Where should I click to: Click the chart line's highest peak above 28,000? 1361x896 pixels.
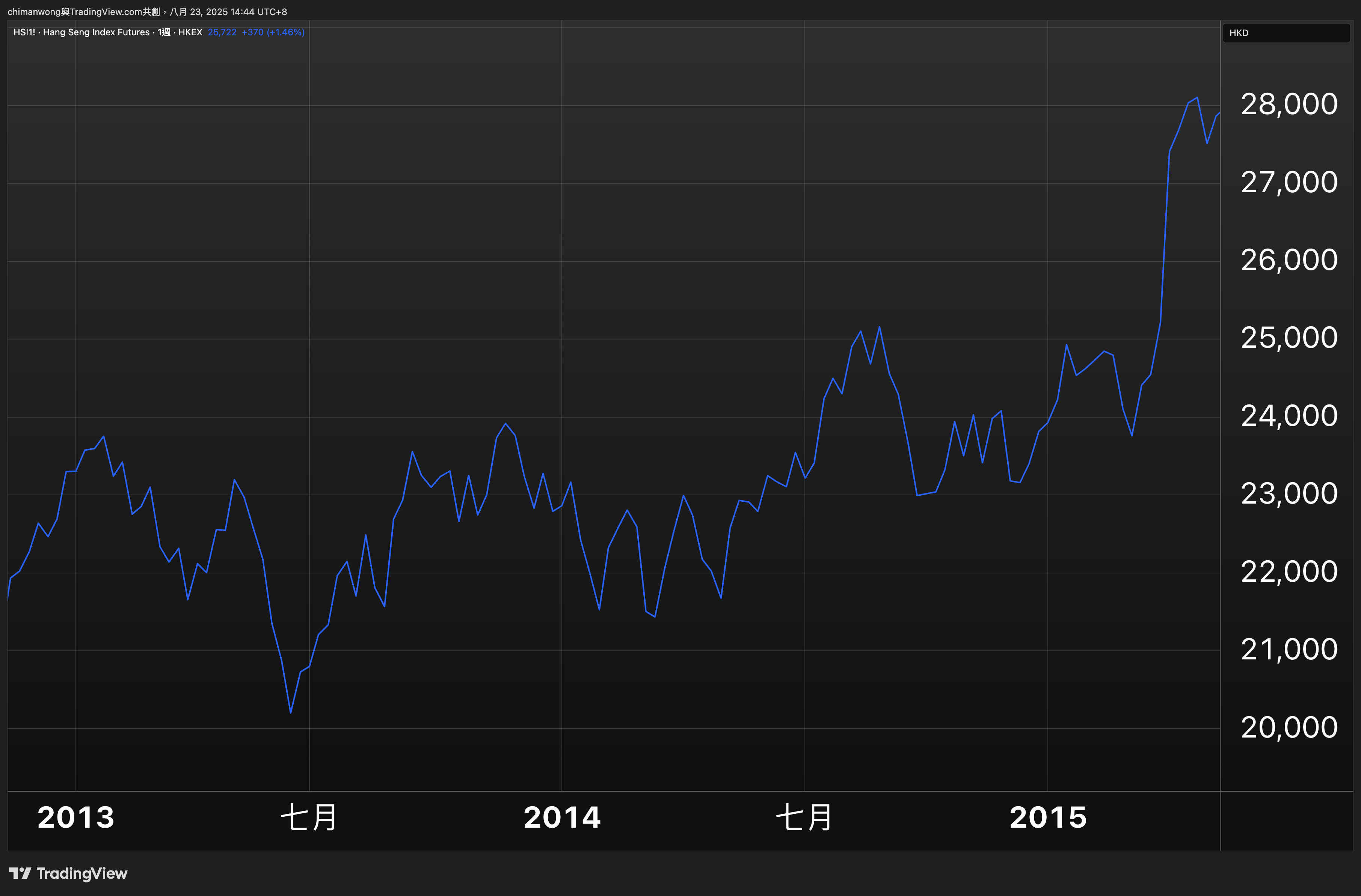pyautogui.click(x=1198, y=98)
